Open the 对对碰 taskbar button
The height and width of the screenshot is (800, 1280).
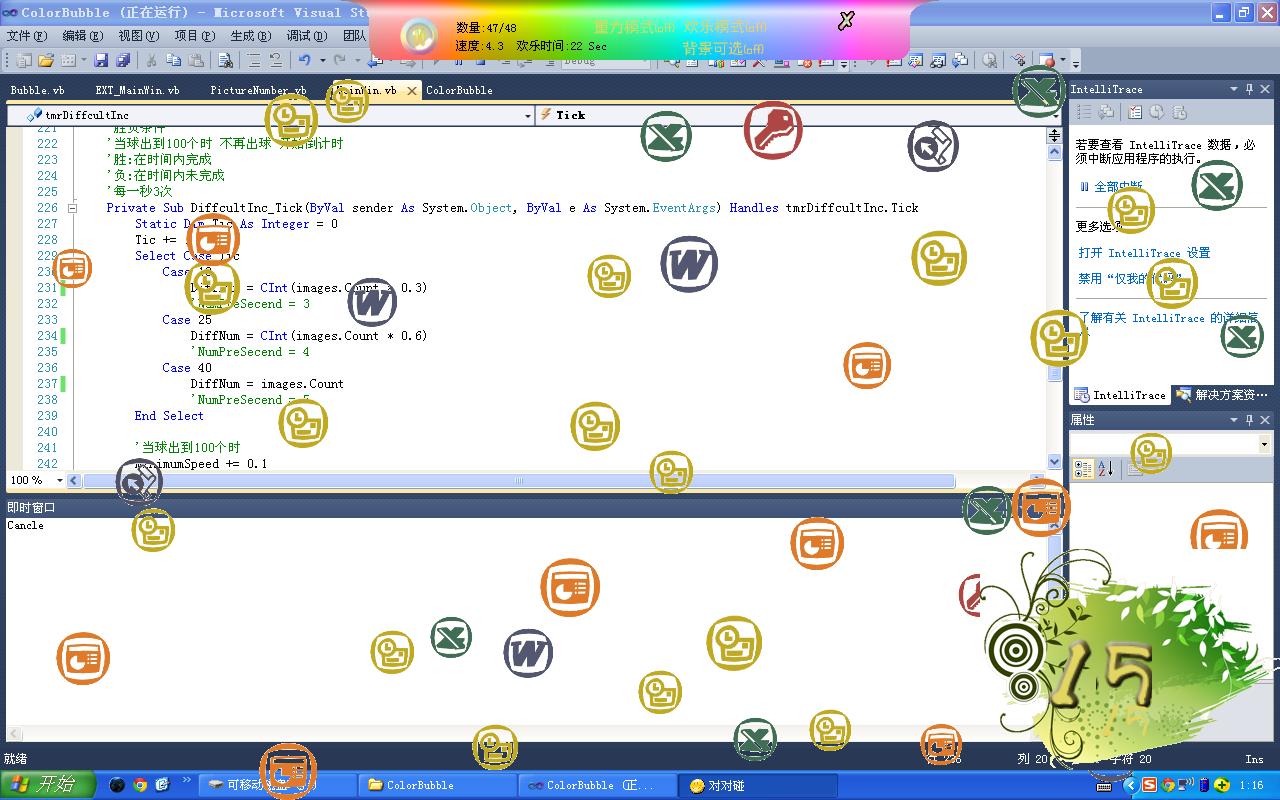[x=757, y=785]
